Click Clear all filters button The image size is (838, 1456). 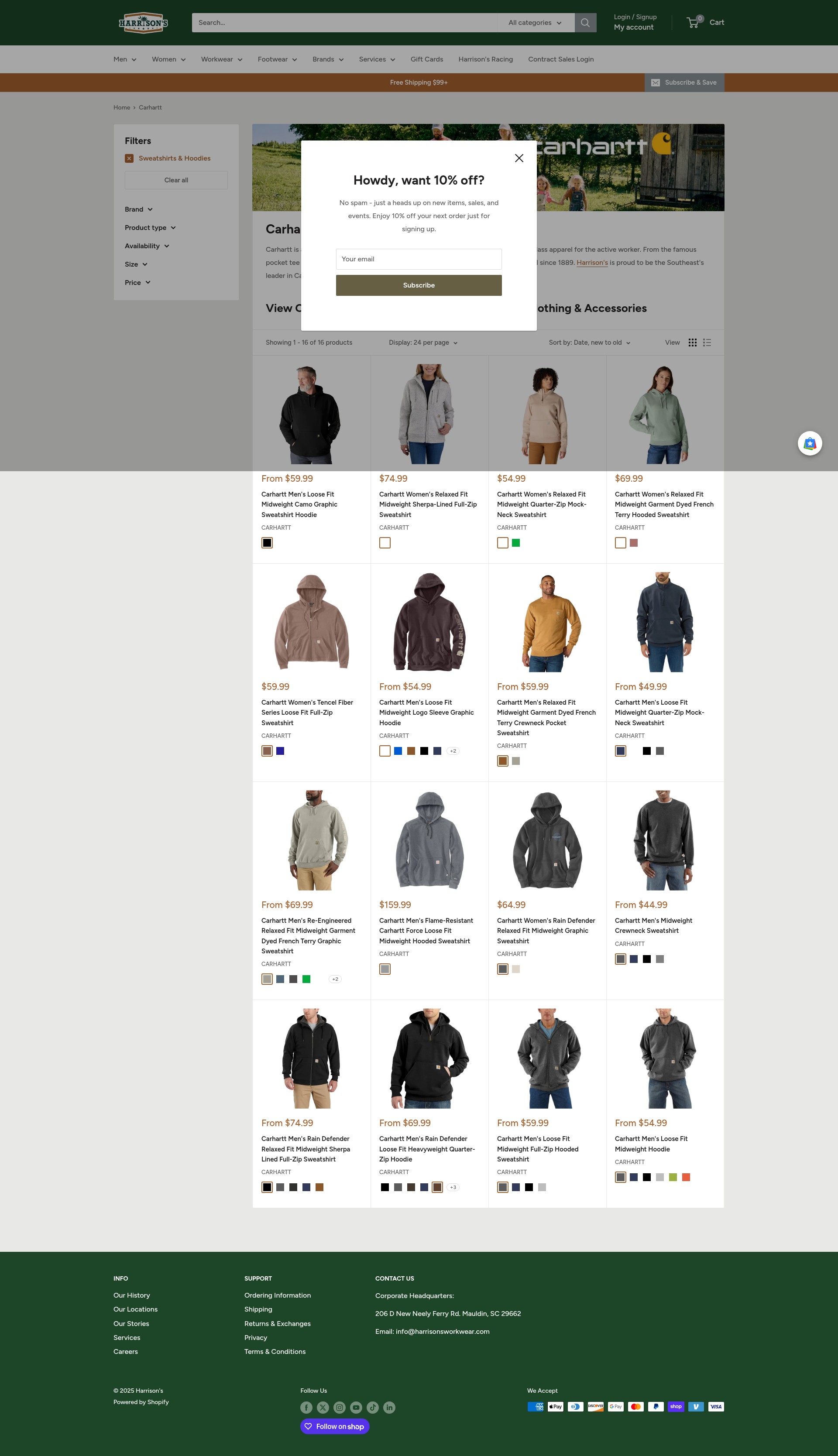click(176, 180)
